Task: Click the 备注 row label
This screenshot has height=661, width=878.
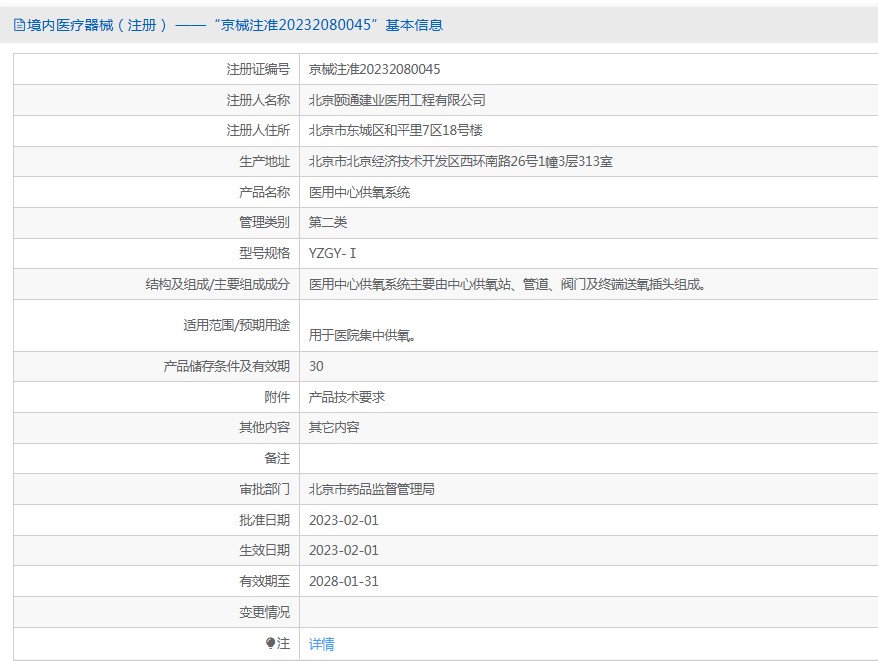Action: coord(277,459)
